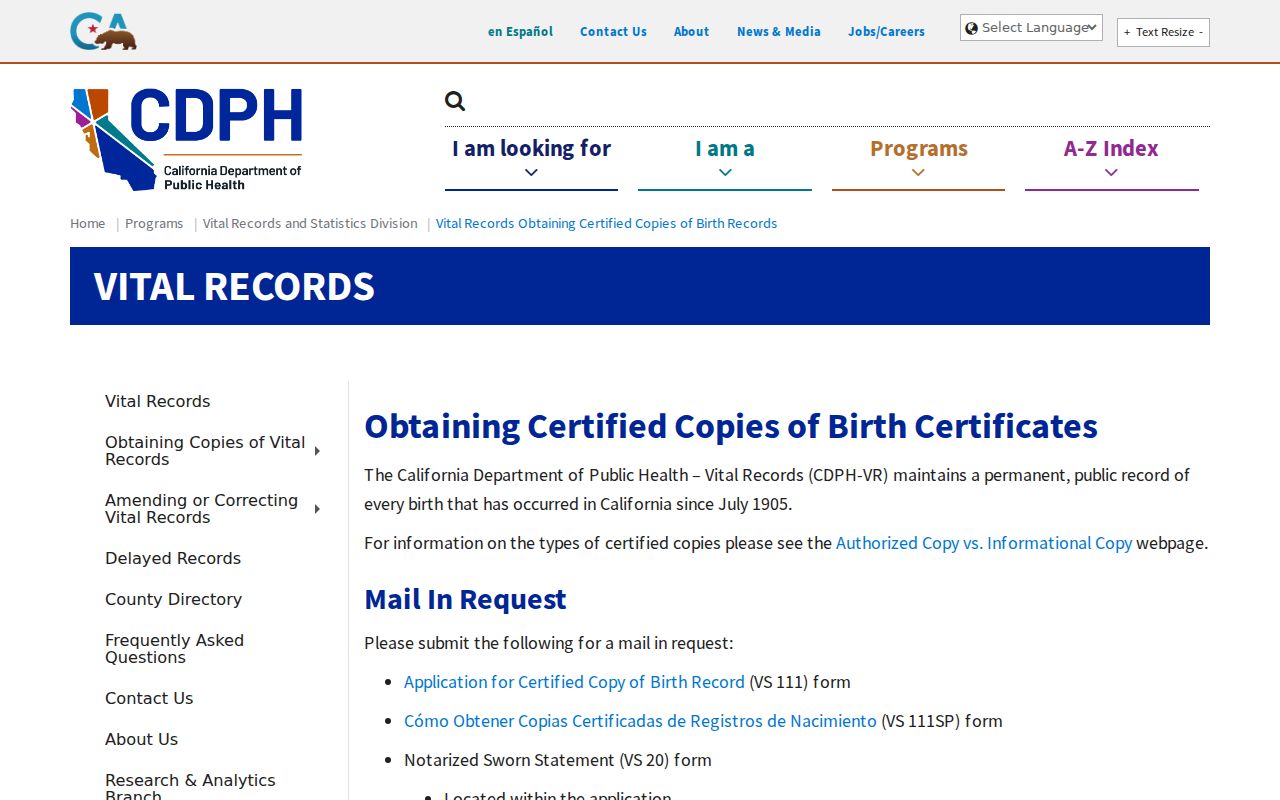Select Vital Records in the sidebar
1280x800 pixels.
coord(158,401)
